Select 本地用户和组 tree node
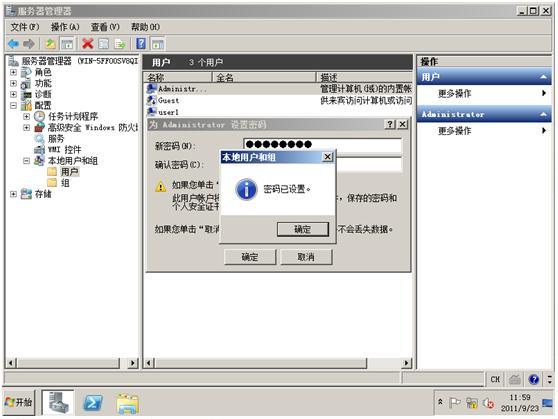558x419 pixels. point(73,161)
